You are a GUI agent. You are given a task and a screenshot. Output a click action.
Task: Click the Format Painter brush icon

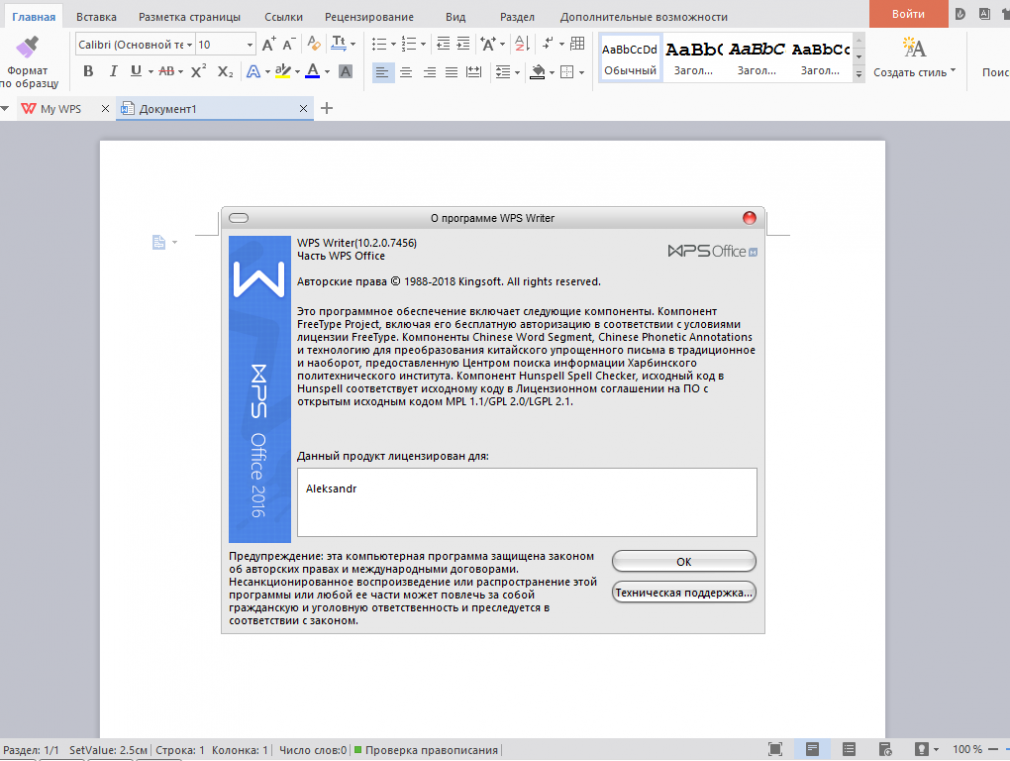click(x=28, y=47)
